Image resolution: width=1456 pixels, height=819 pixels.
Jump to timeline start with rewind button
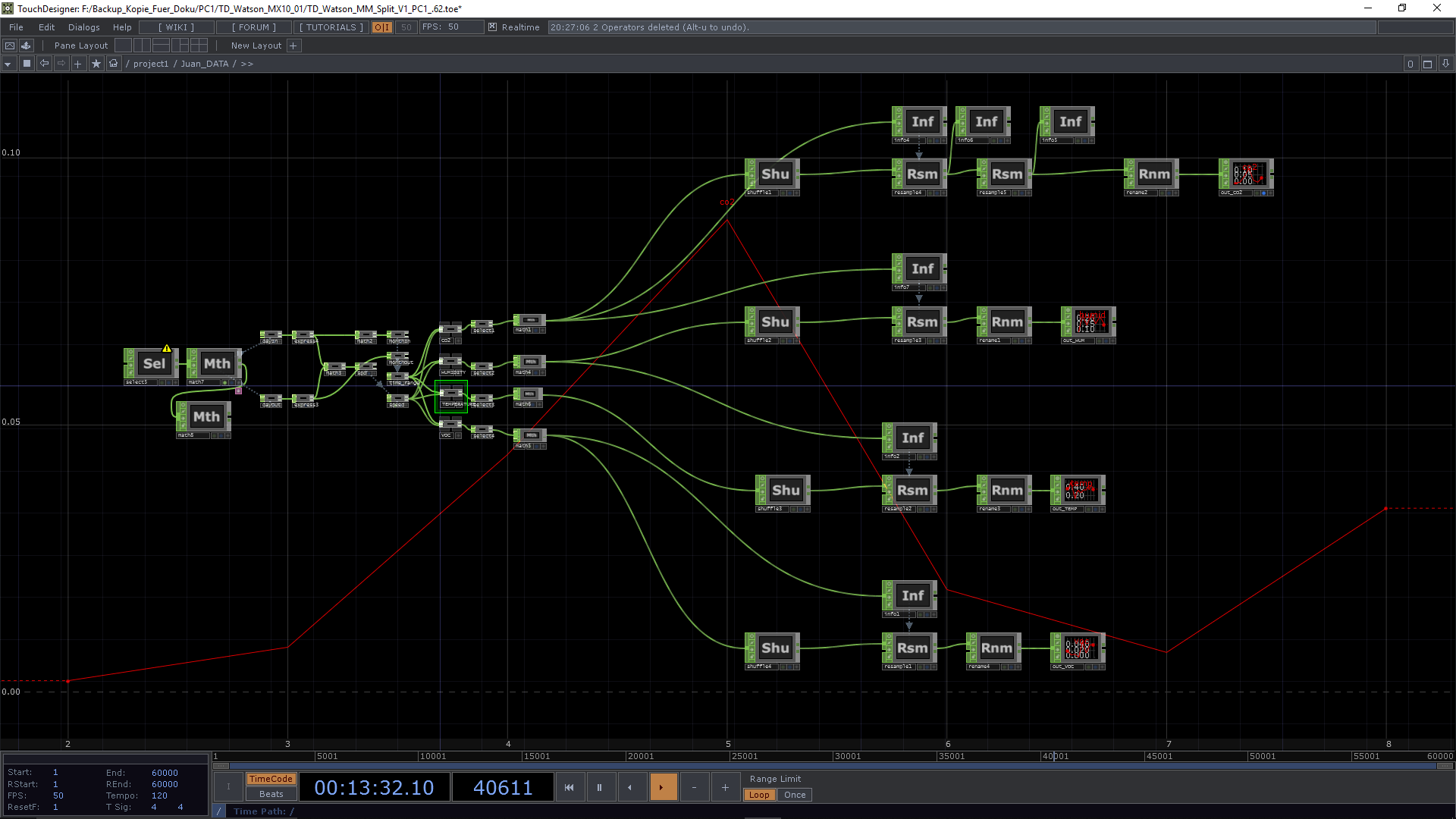[569, 787]
